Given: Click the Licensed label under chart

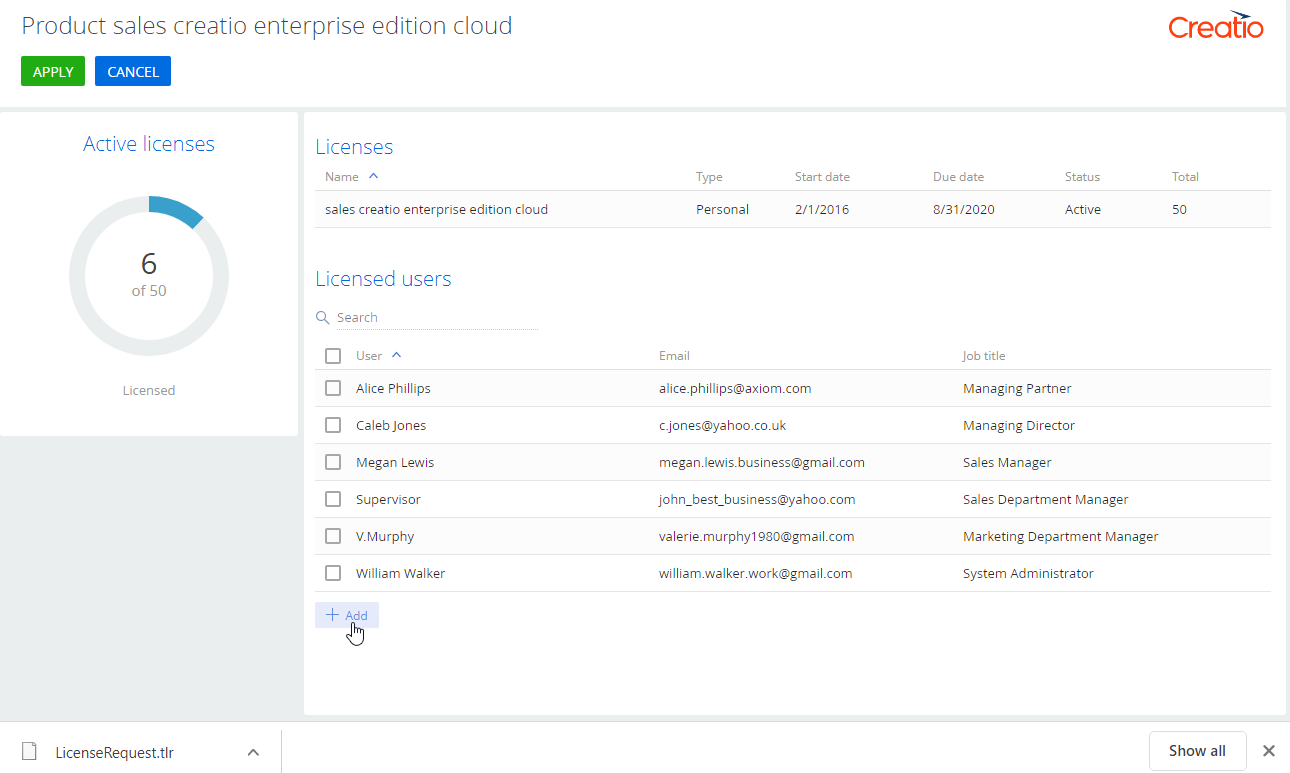Looking at the screenshot, I should coord(149,390).
